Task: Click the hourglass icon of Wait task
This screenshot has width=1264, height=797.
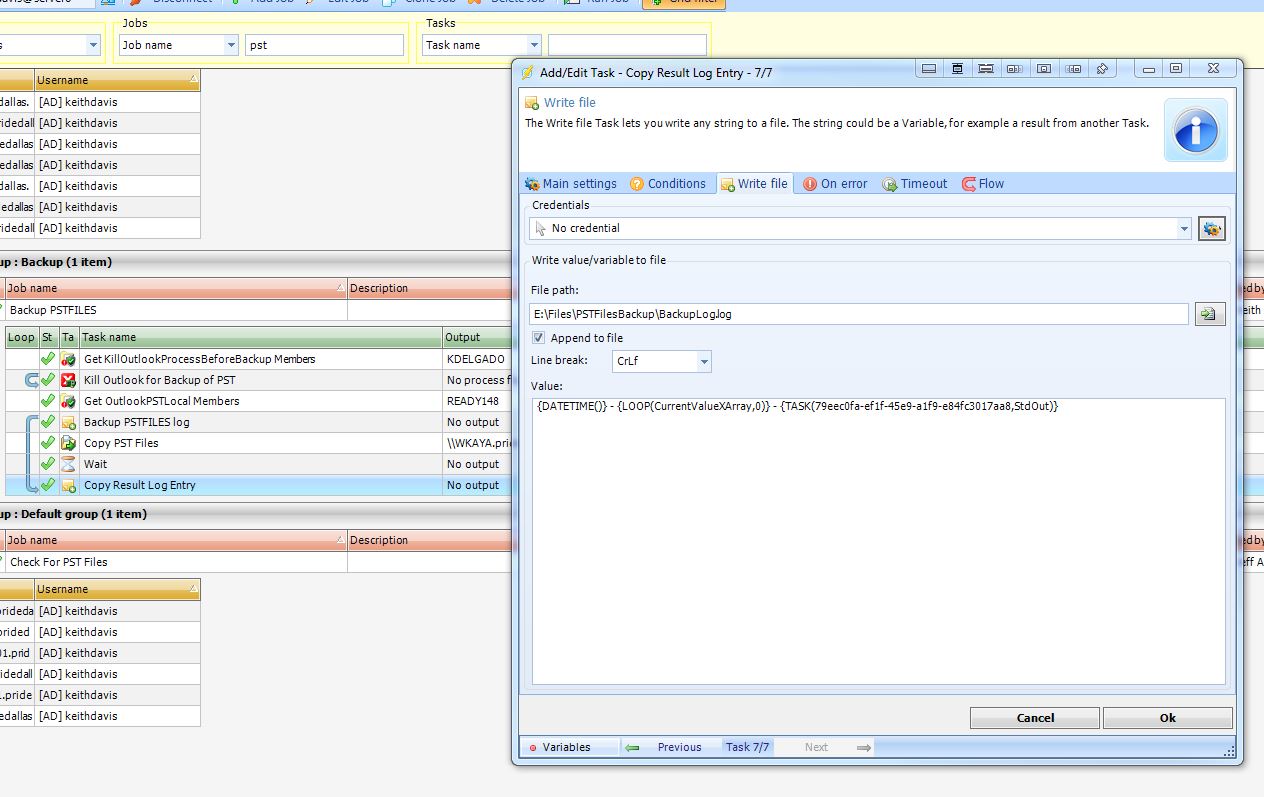Action: point(68,464)
